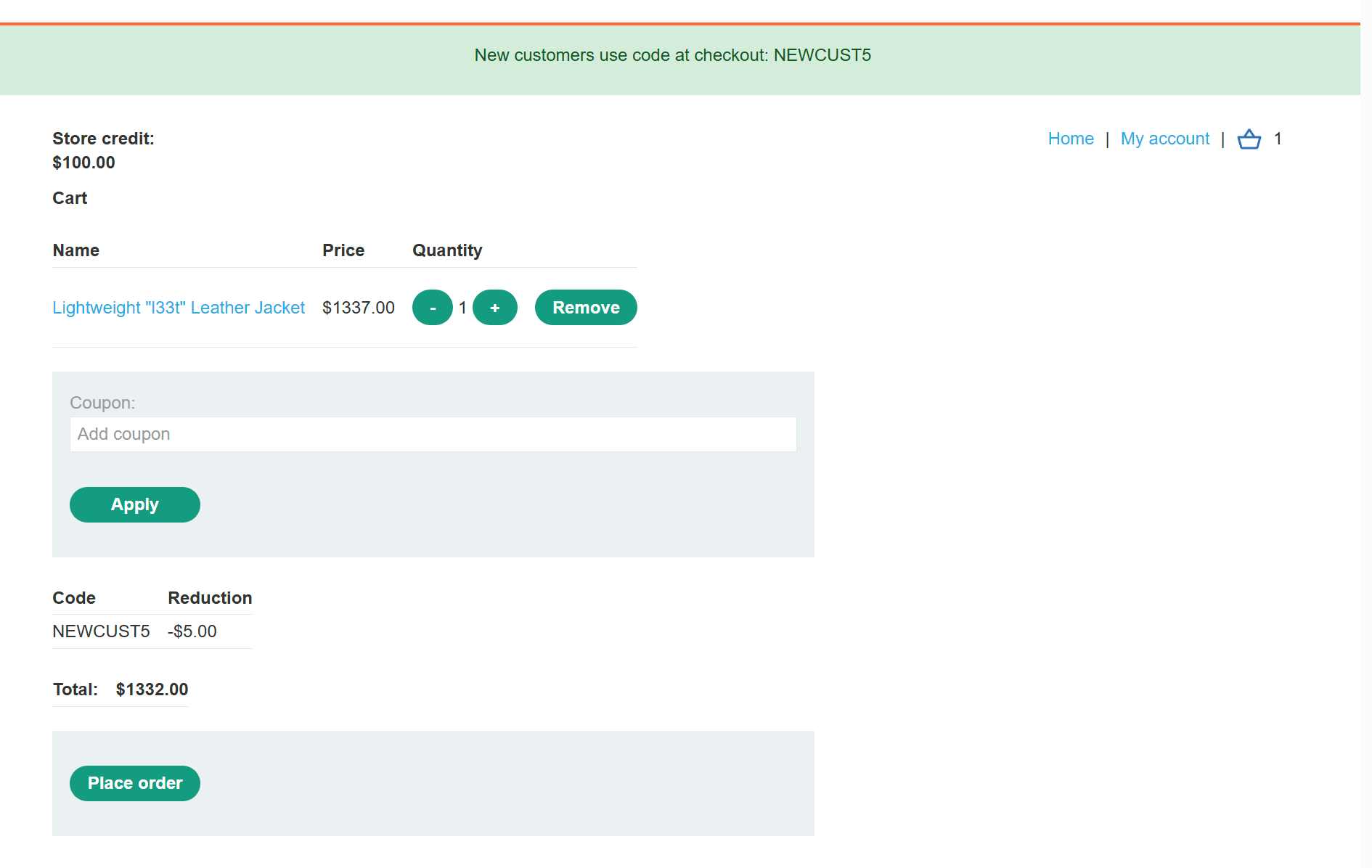Screen dimensions: 1372x868
Task: Increase jacket quantity with plus button
Action: [494, 308]
